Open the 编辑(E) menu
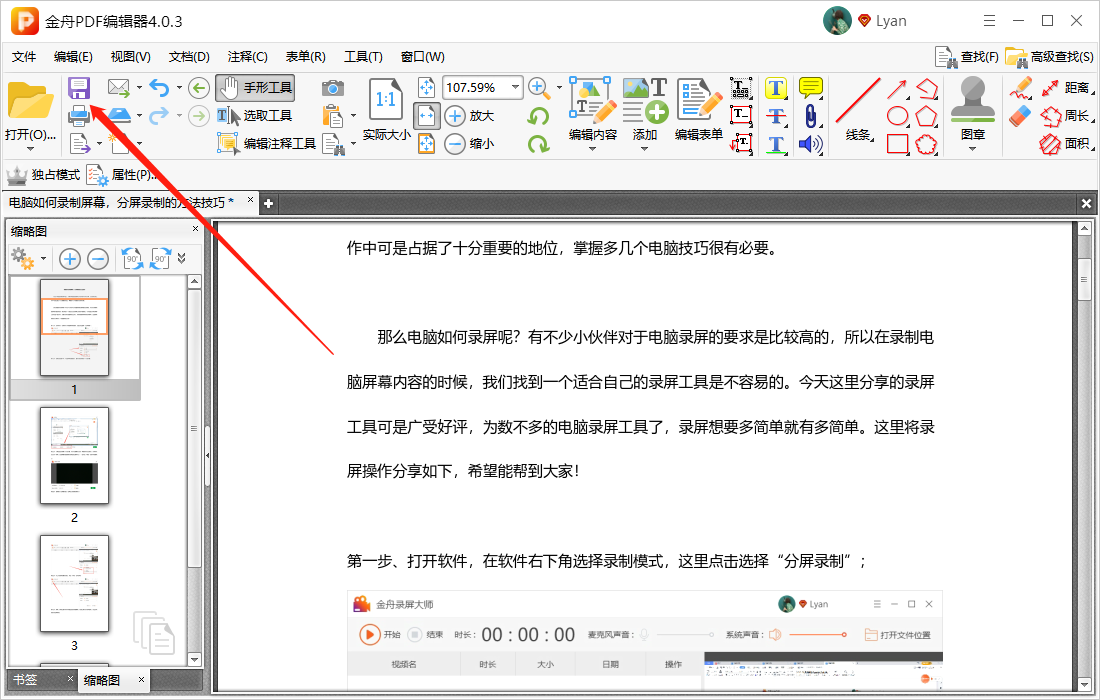Screen dimensions: 1100x700 [73, 57]
